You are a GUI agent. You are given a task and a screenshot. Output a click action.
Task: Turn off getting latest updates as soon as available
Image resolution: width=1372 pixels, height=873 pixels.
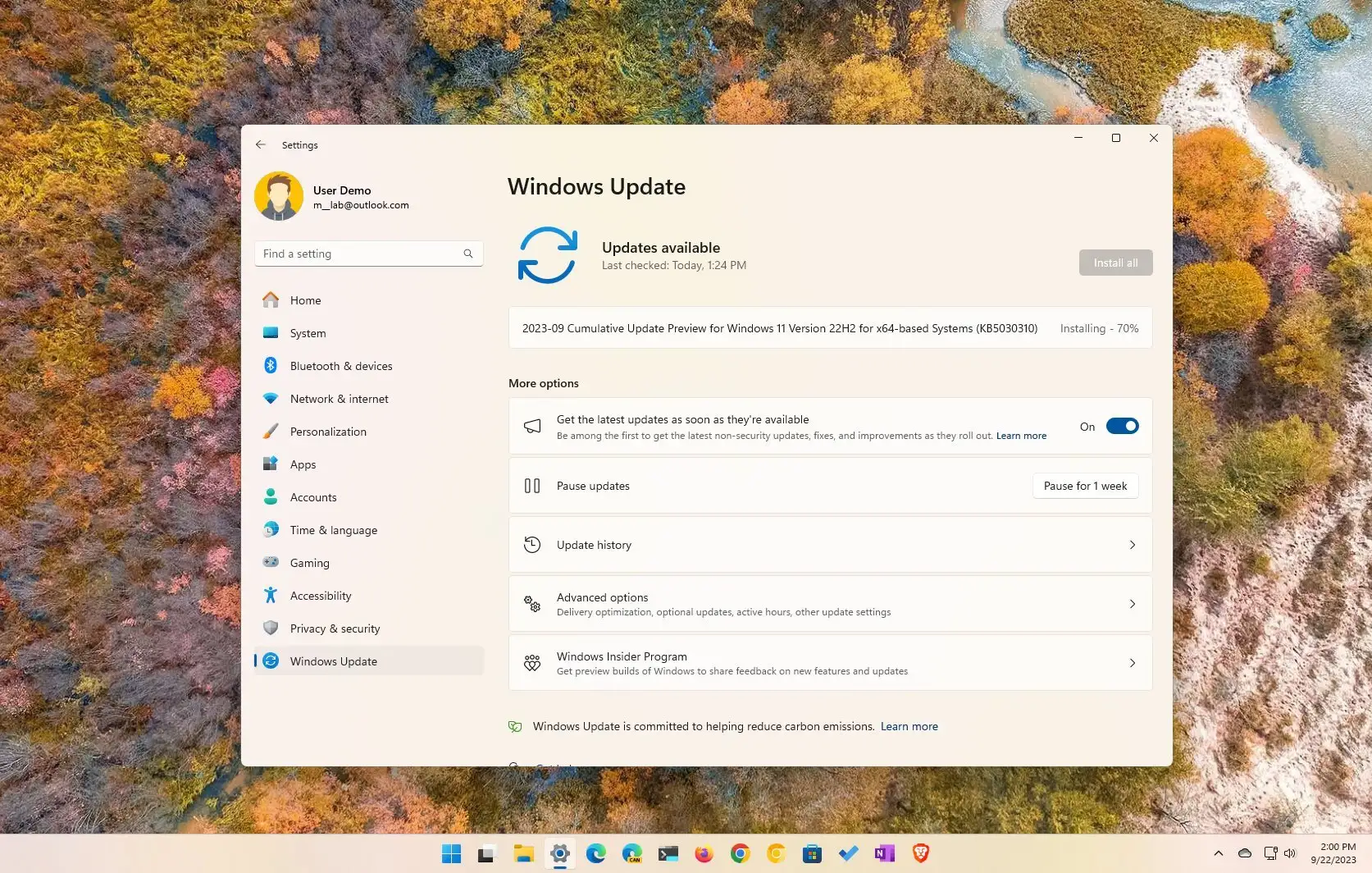1122,426
